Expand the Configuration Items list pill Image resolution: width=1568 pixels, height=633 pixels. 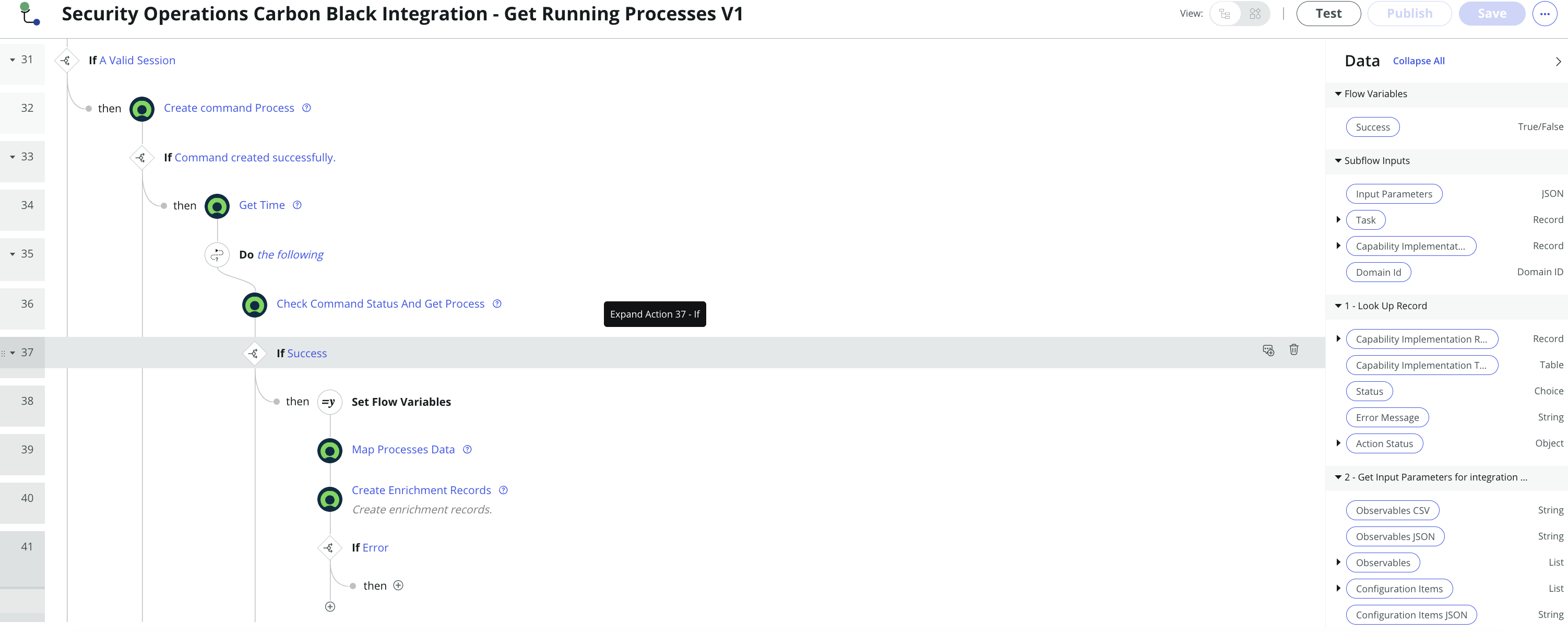[x=1338, y=588]
